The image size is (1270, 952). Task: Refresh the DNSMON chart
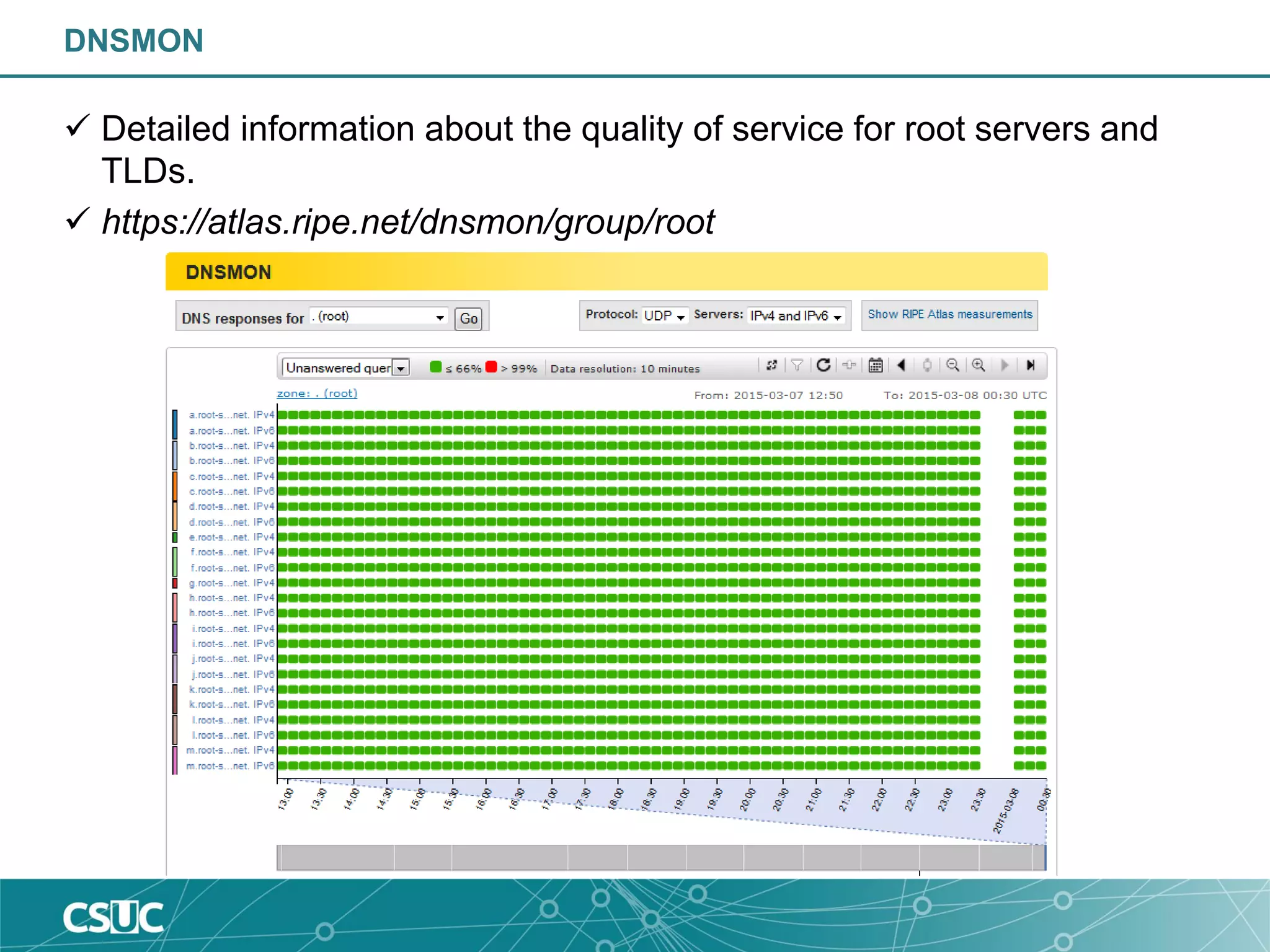(x=824, y=366)
